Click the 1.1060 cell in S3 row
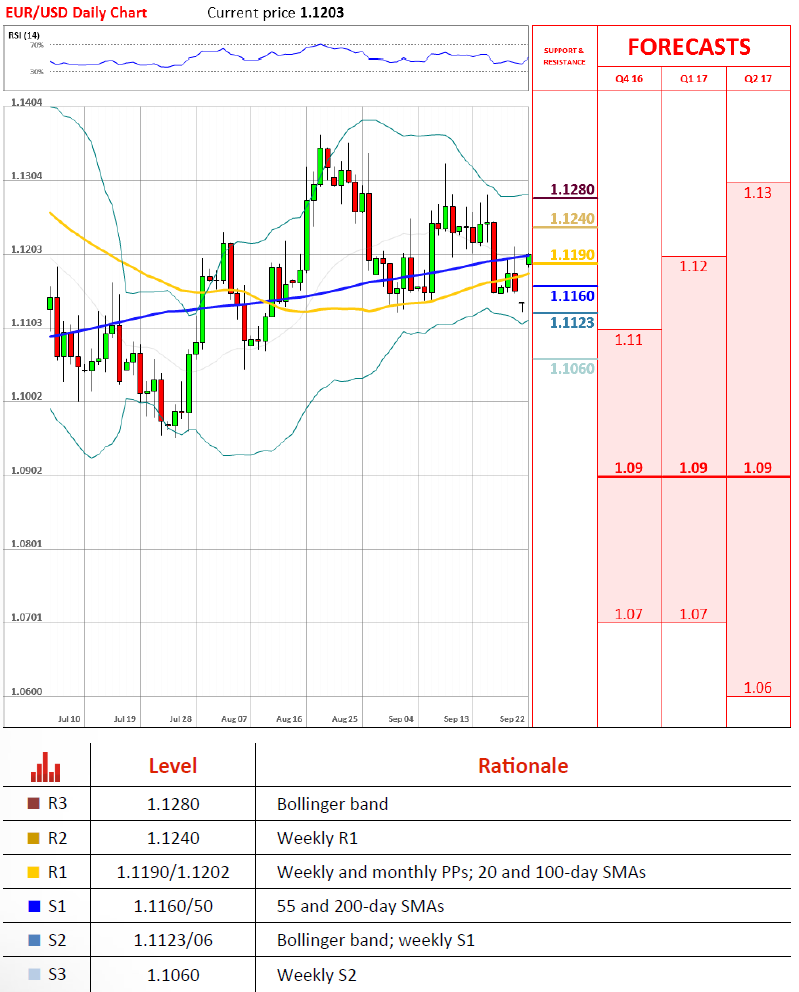Viewport: 799px width, 992px height. point(173,975)
